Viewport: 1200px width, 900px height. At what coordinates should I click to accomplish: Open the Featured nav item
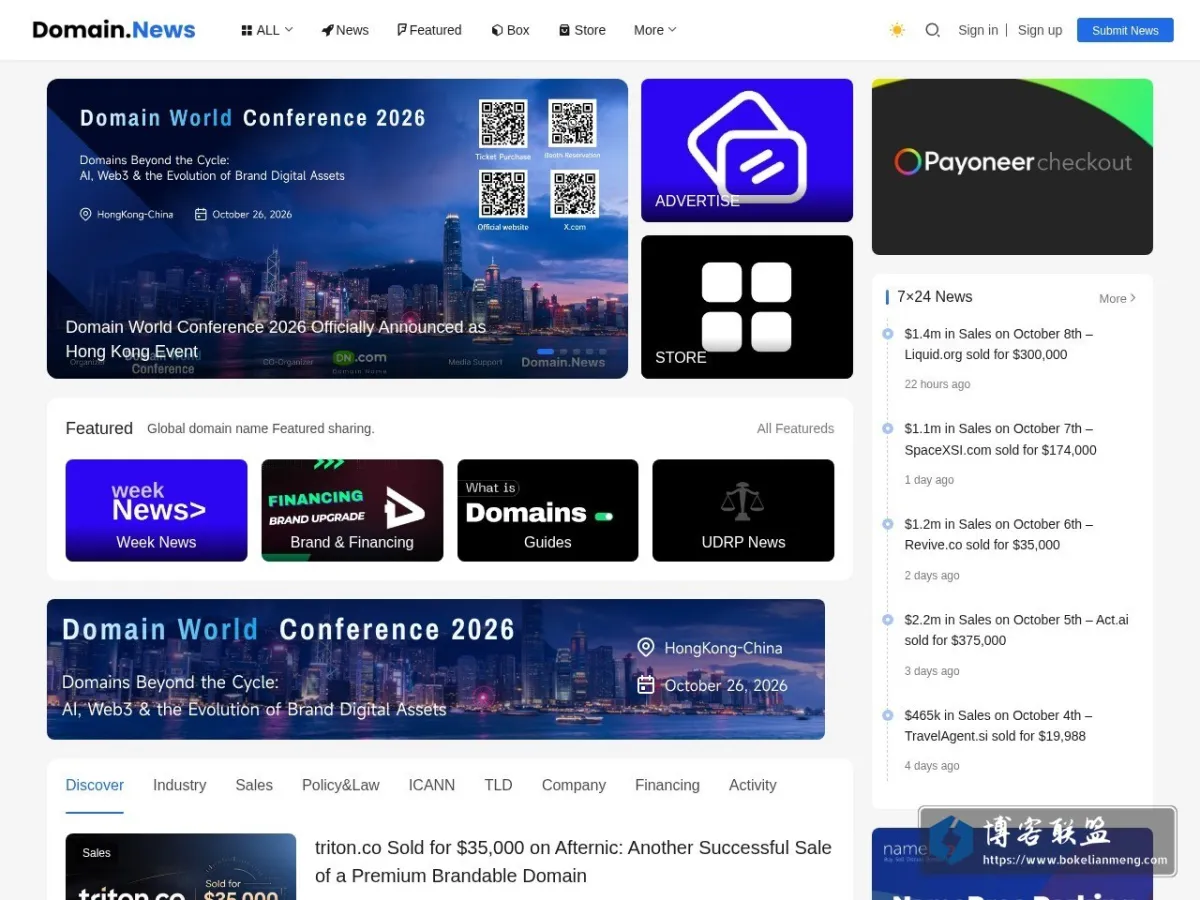point(429,30)
